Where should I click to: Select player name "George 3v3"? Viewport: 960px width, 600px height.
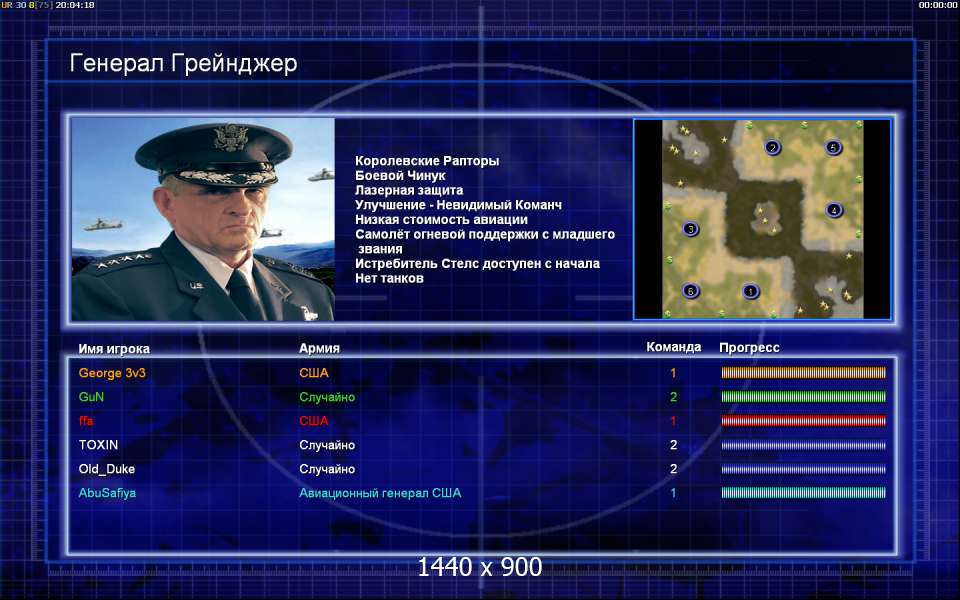[112, 373]
